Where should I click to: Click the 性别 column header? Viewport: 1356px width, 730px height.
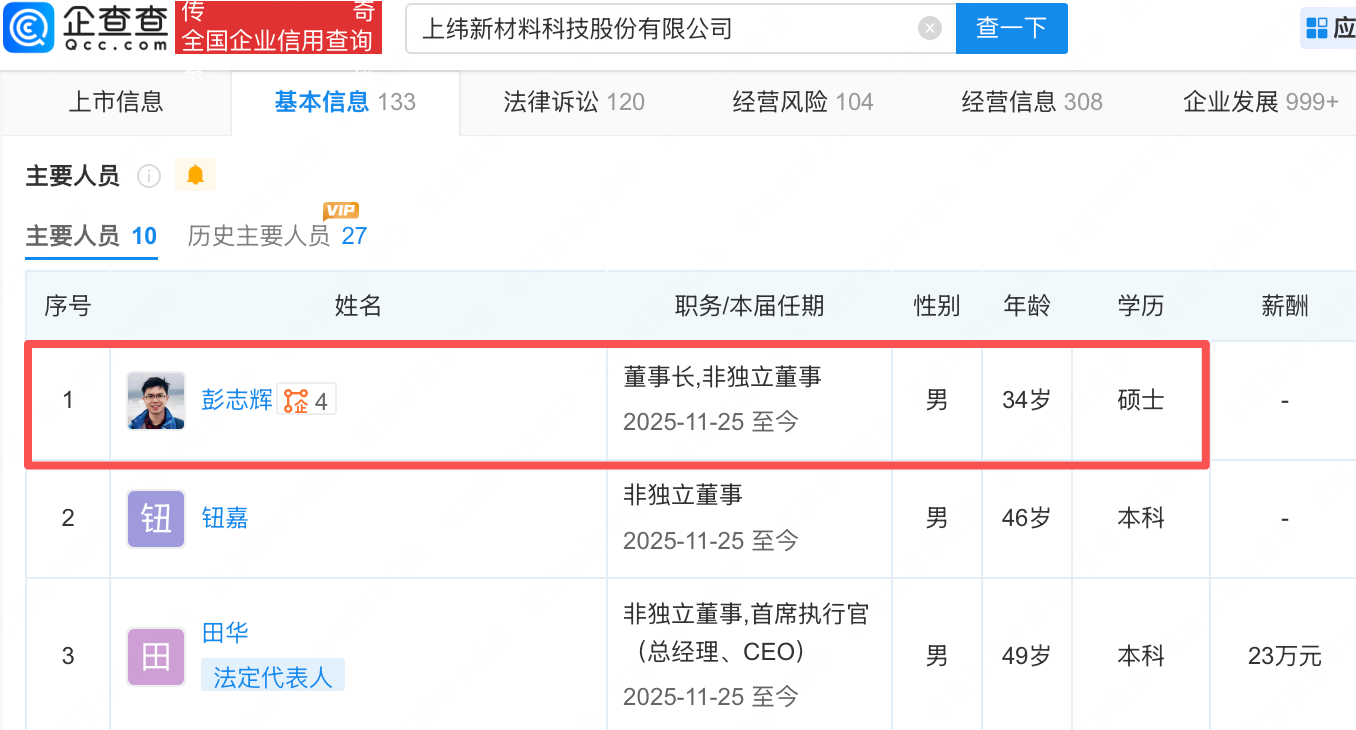click(937, 306)
